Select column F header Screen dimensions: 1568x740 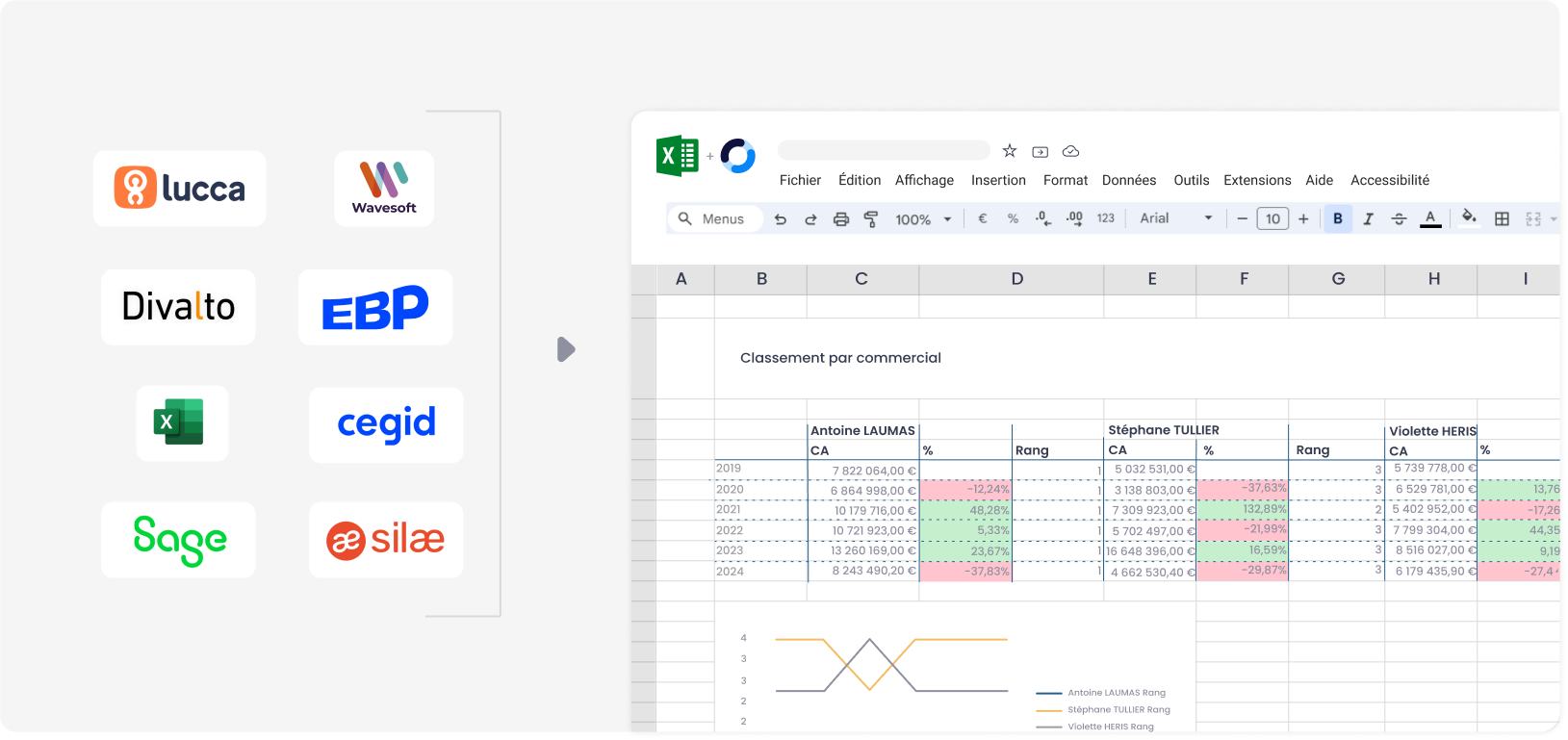point(1244,279)
